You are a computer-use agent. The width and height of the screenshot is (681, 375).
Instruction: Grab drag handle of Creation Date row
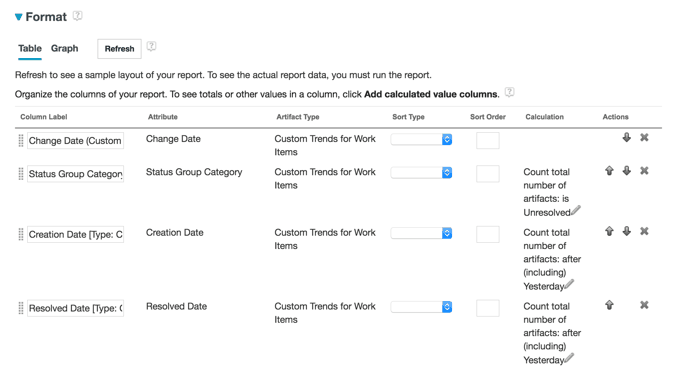point(21,234)
